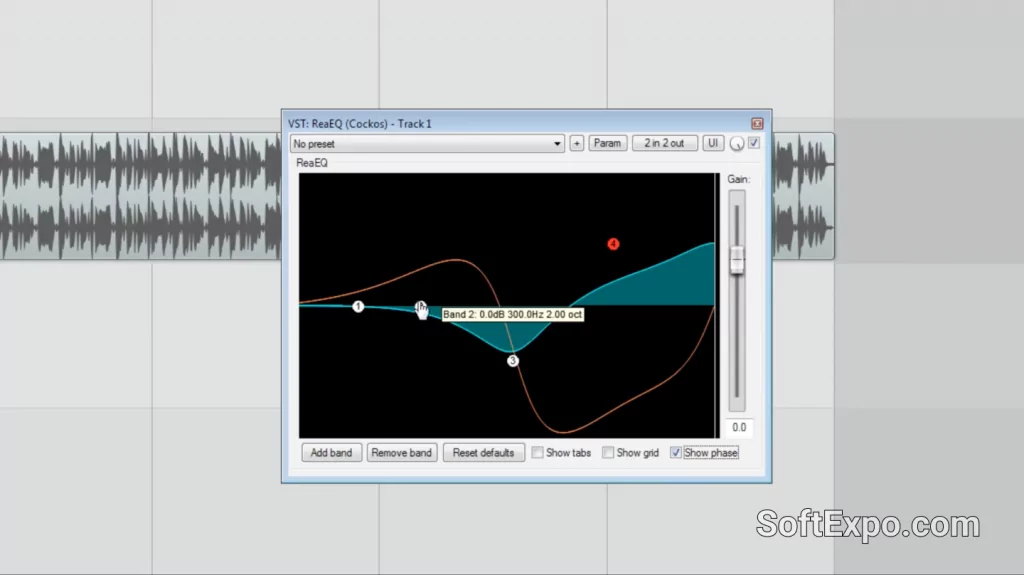Select the red band 4 handle
Image resolution: width=1024 pixels, height=575 pixels.
[x=614, y=244]
